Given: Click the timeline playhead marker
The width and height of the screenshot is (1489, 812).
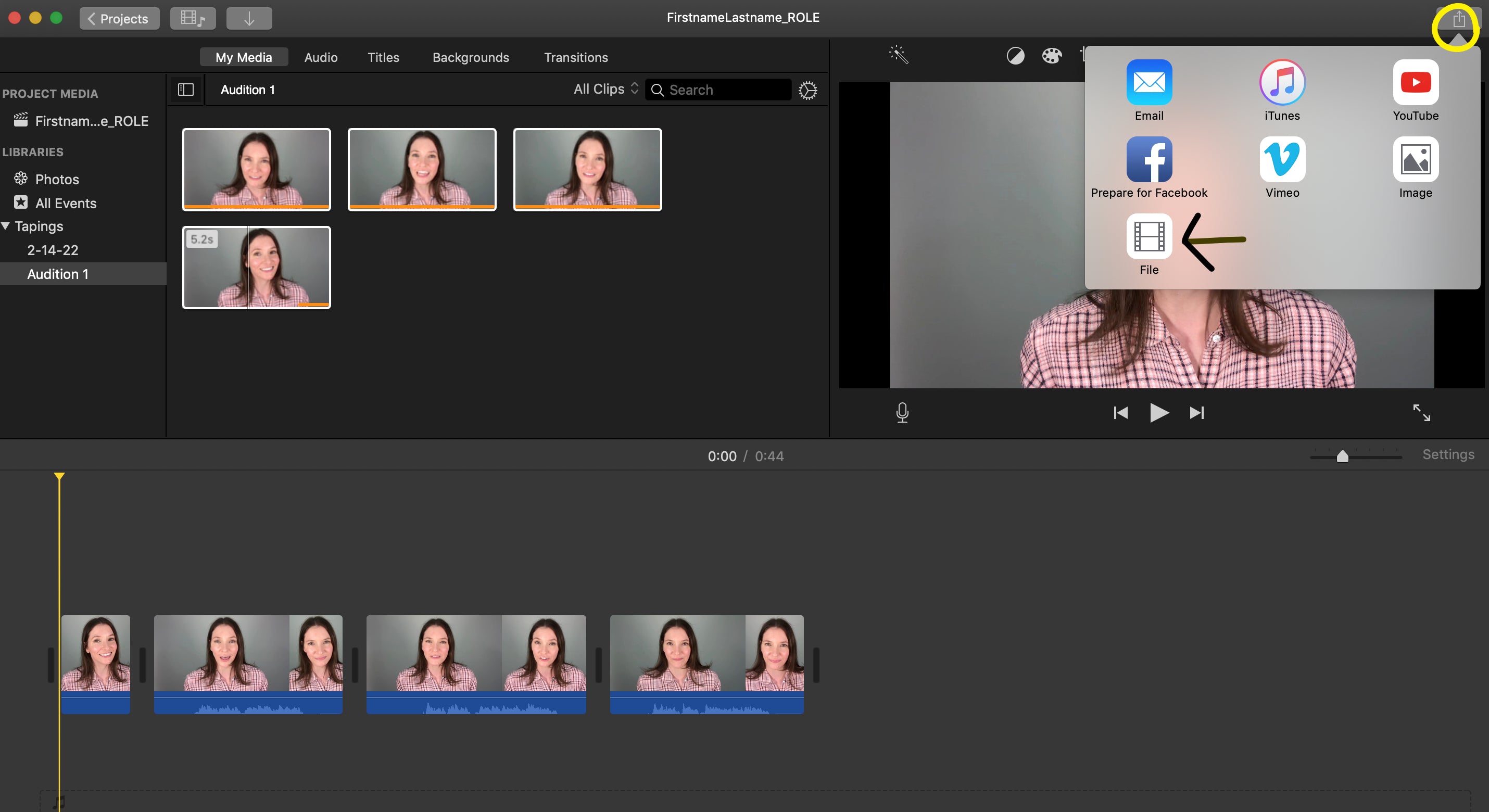Looking at the screenshot, I should (x=59, y=476).
